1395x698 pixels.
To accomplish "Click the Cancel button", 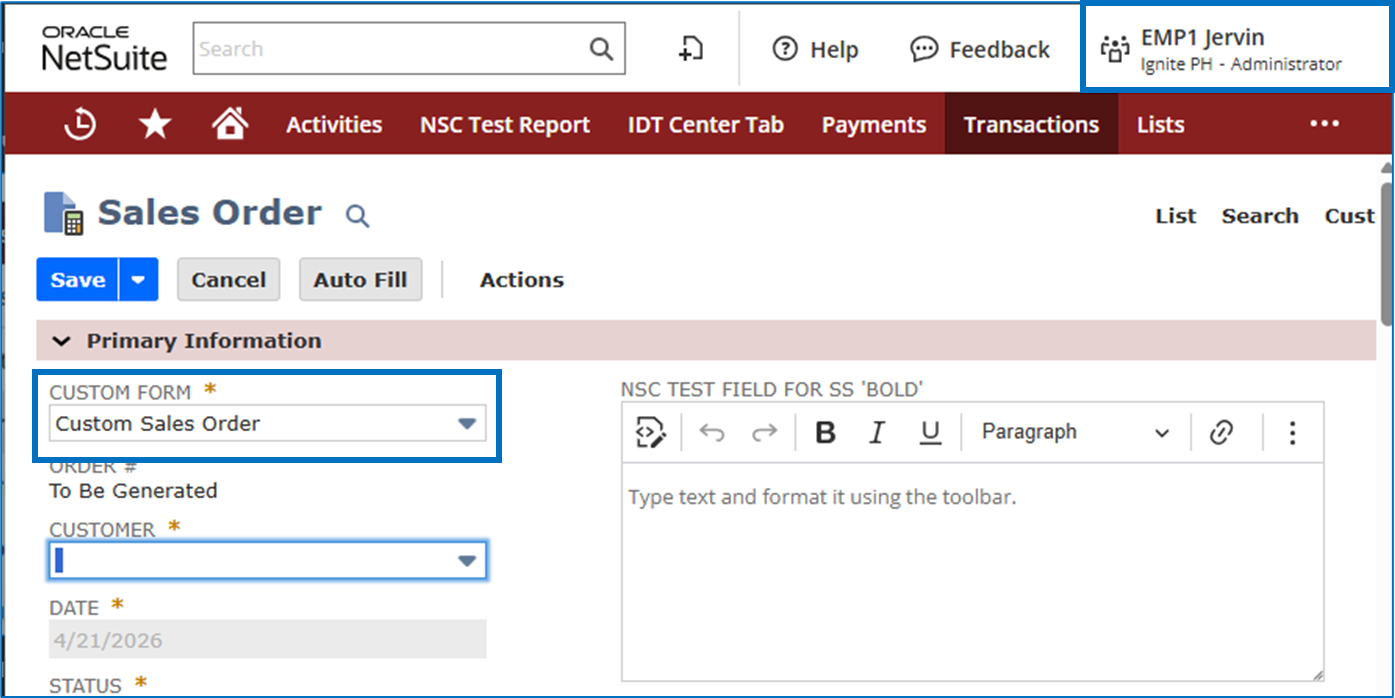I will click(229, 280).
